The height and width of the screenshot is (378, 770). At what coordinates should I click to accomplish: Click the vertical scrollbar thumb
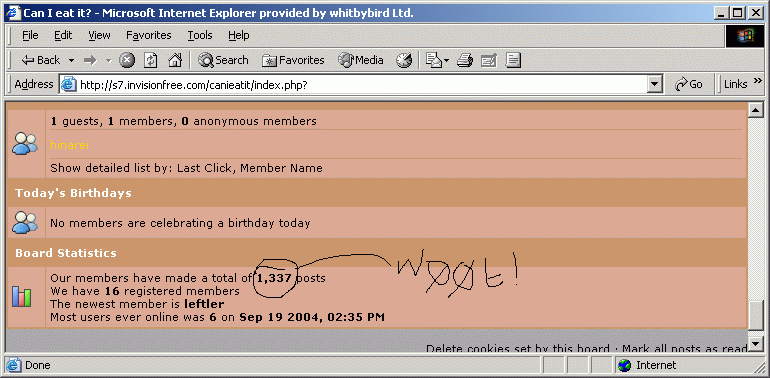click(755, 315)
